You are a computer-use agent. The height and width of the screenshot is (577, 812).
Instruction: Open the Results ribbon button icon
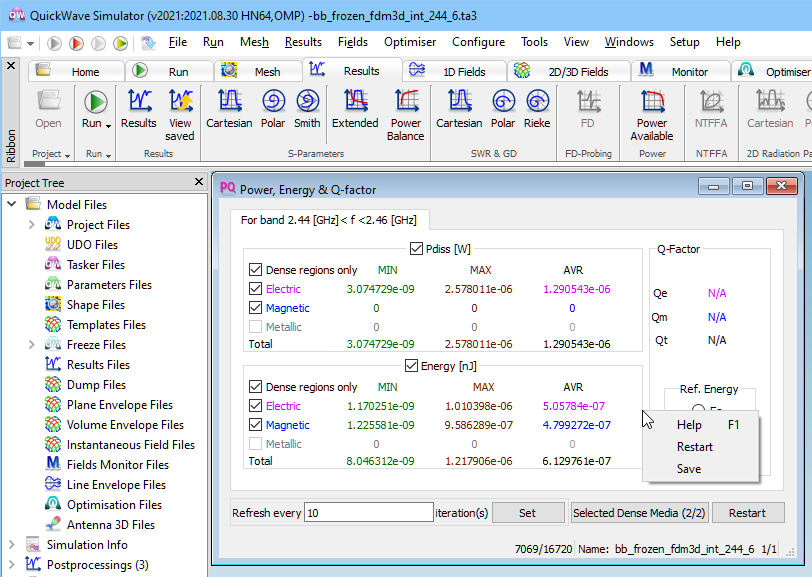pos(139,100)
